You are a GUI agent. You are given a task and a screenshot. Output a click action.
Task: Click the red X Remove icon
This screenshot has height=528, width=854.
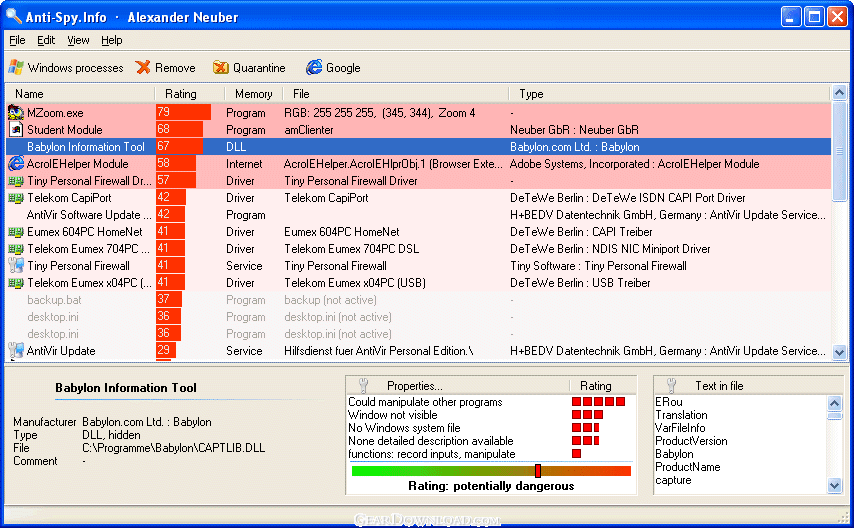click(x=143, y=68)
